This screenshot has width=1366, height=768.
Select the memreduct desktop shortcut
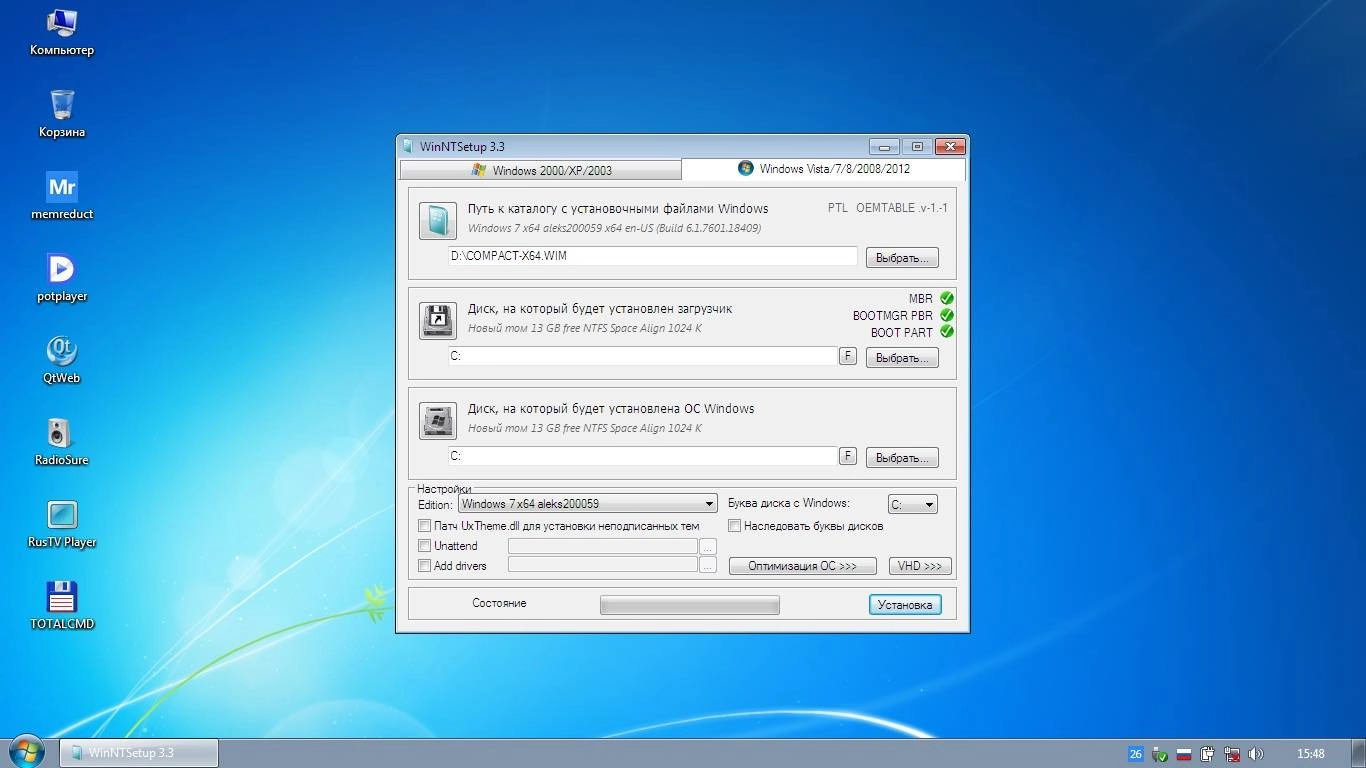click(62, 195)
